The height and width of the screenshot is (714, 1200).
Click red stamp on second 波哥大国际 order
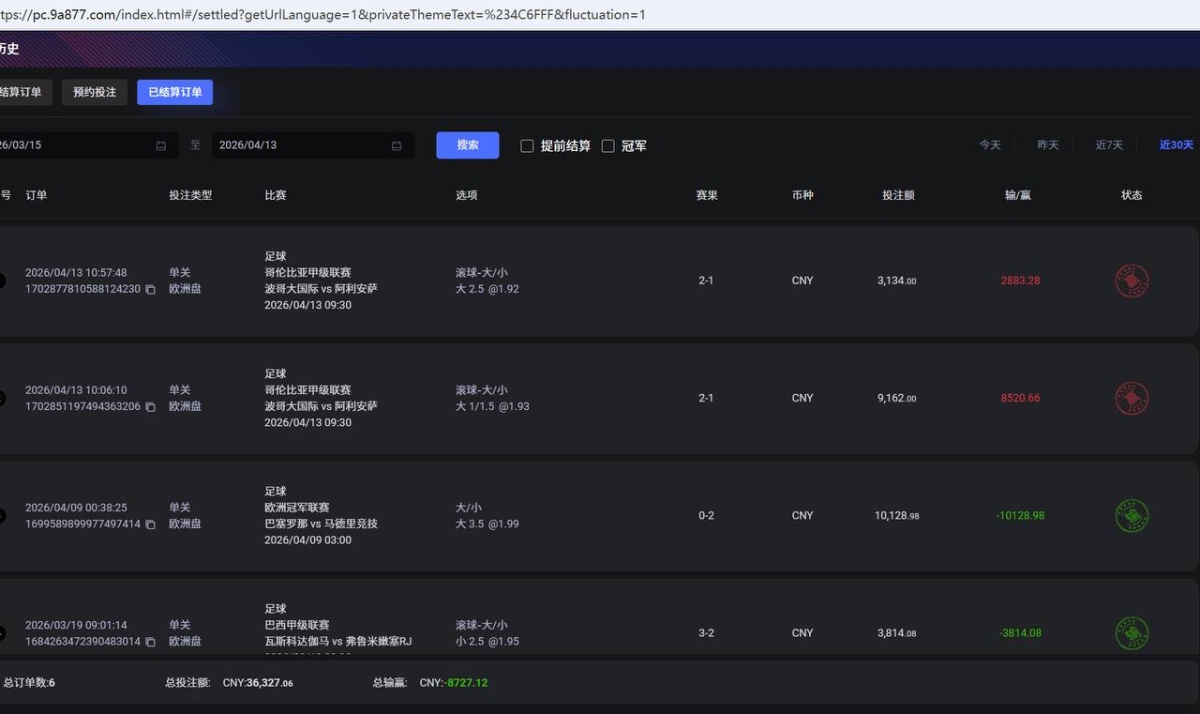click(x=1134, y=397)
